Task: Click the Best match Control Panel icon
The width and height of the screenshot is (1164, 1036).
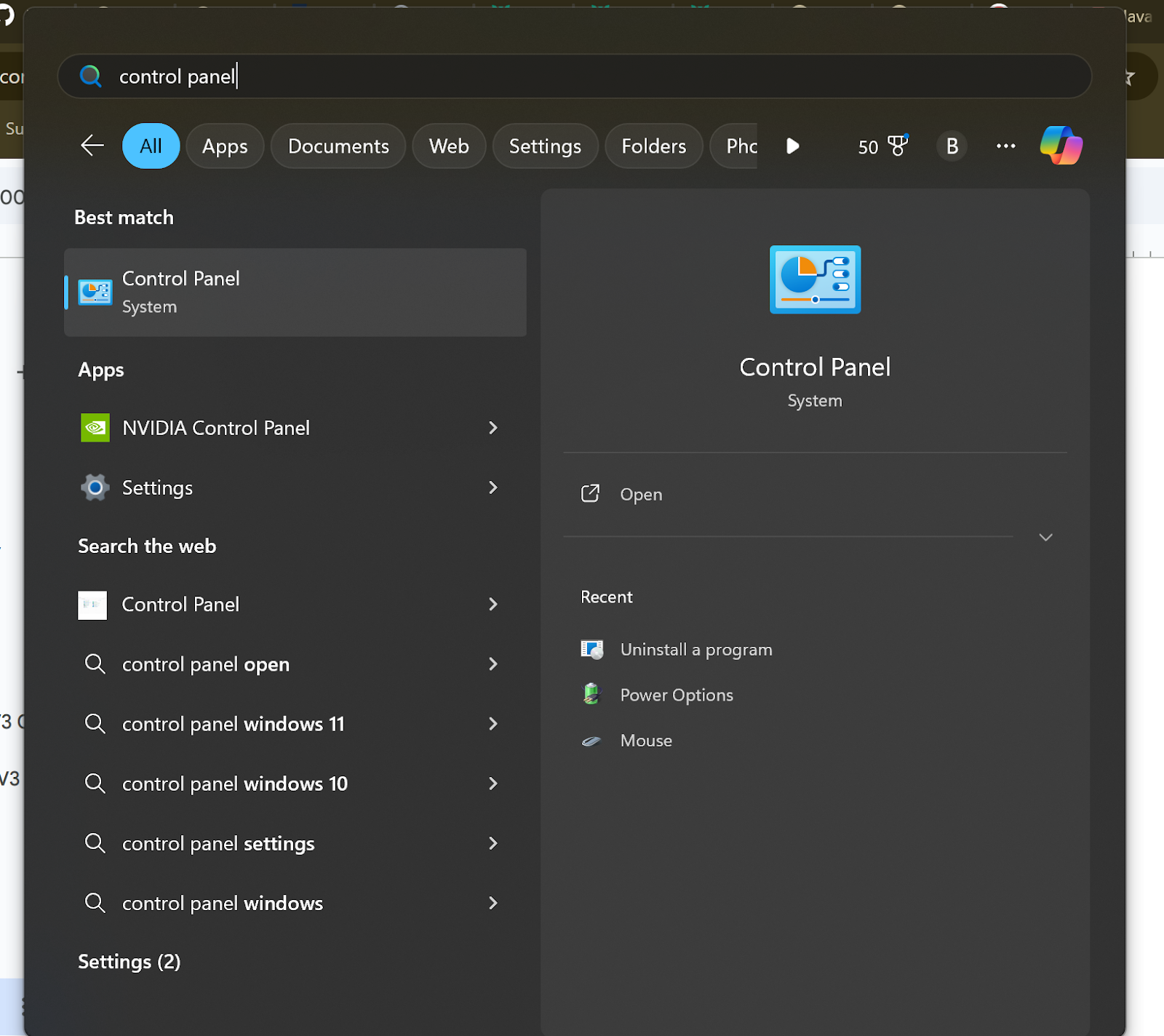Action: (95, 292)
